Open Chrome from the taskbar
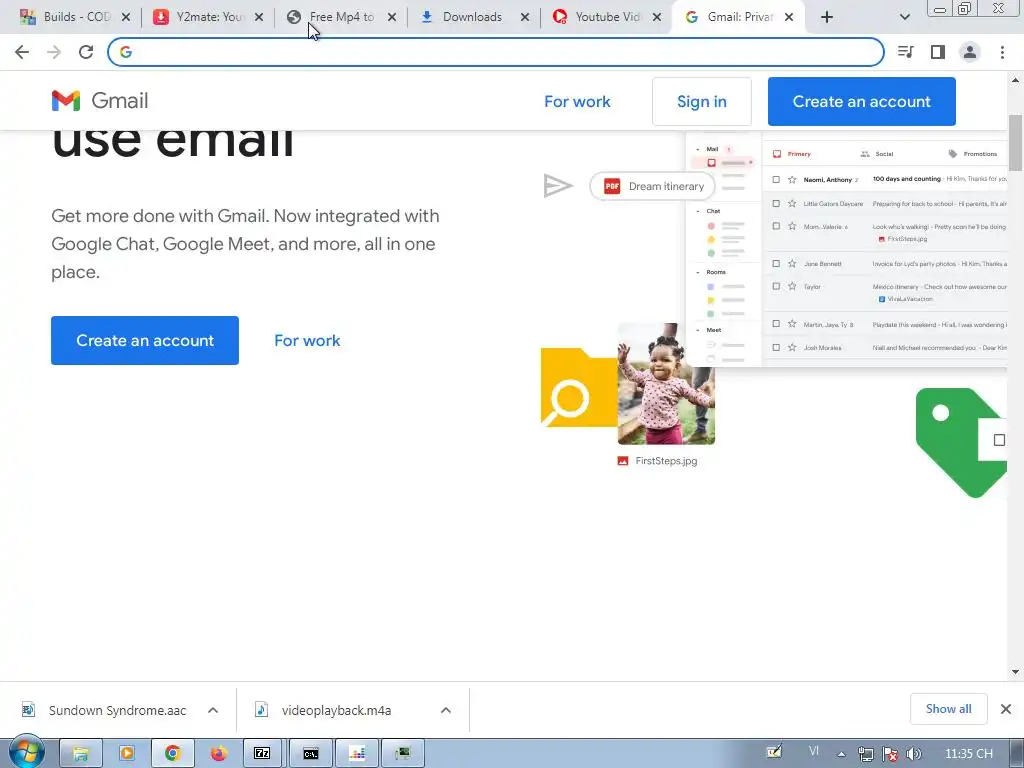 (x=172, y=754)
